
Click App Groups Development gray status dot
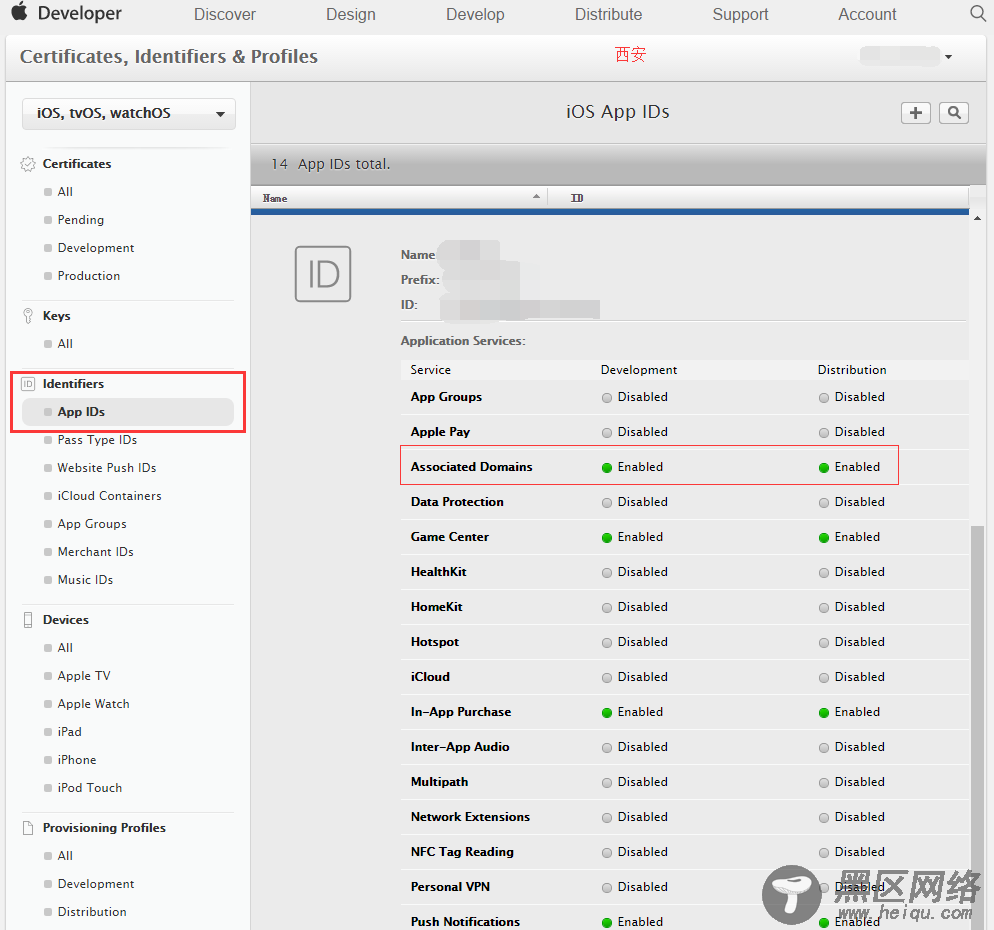click(607, 397)
